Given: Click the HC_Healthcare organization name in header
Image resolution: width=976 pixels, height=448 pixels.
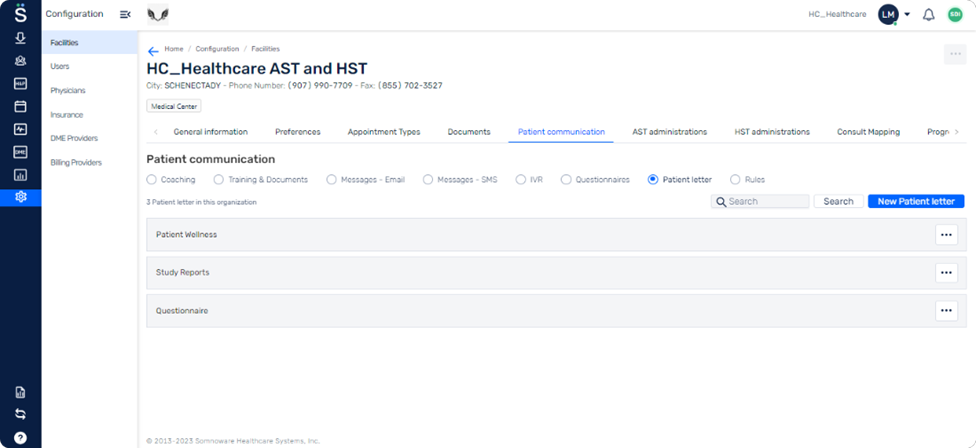Looking at the screenshot, I should tap(837, 14).
